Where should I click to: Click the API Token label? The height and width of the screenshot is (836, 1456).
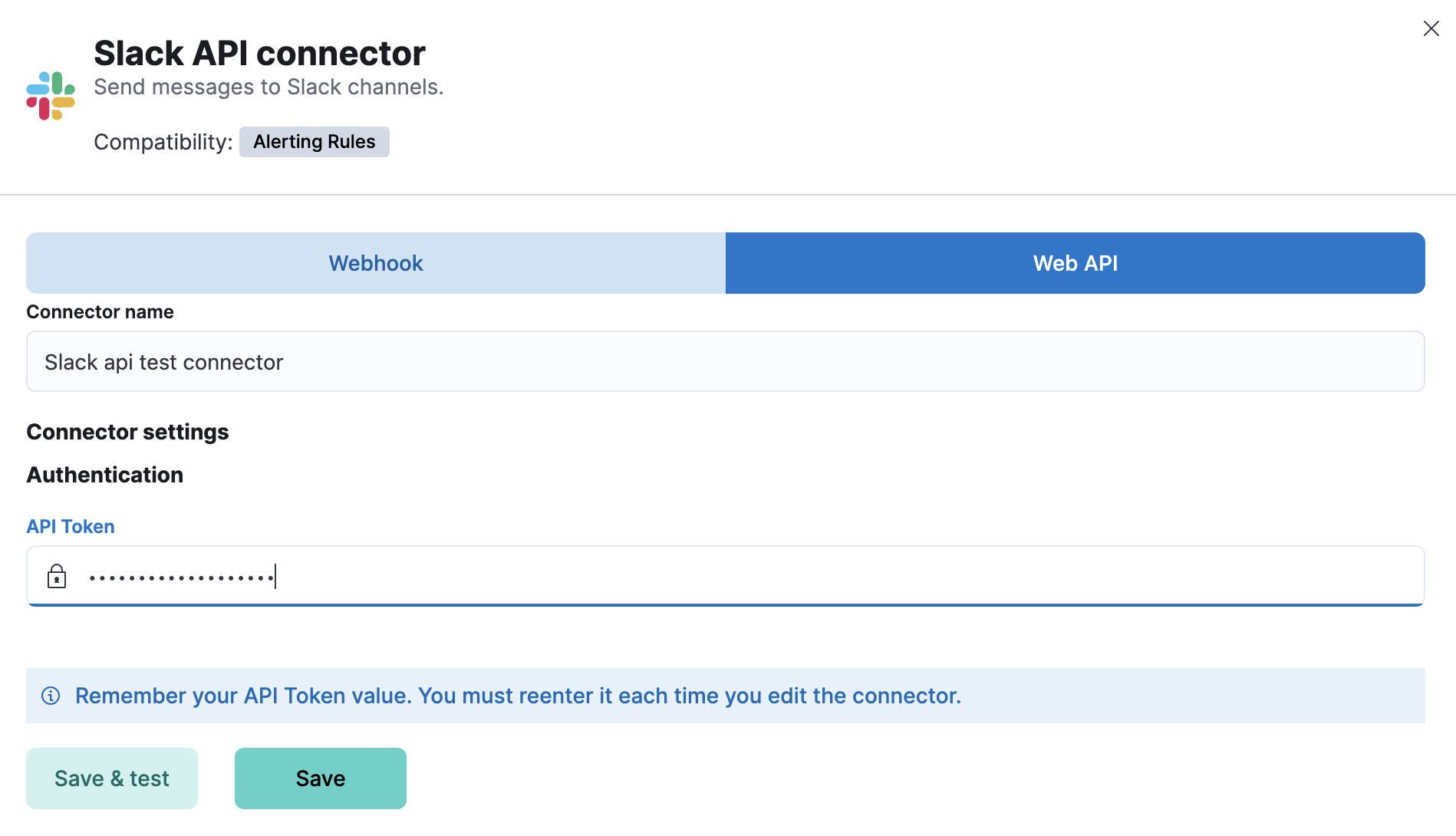click(x=70, y=526)
